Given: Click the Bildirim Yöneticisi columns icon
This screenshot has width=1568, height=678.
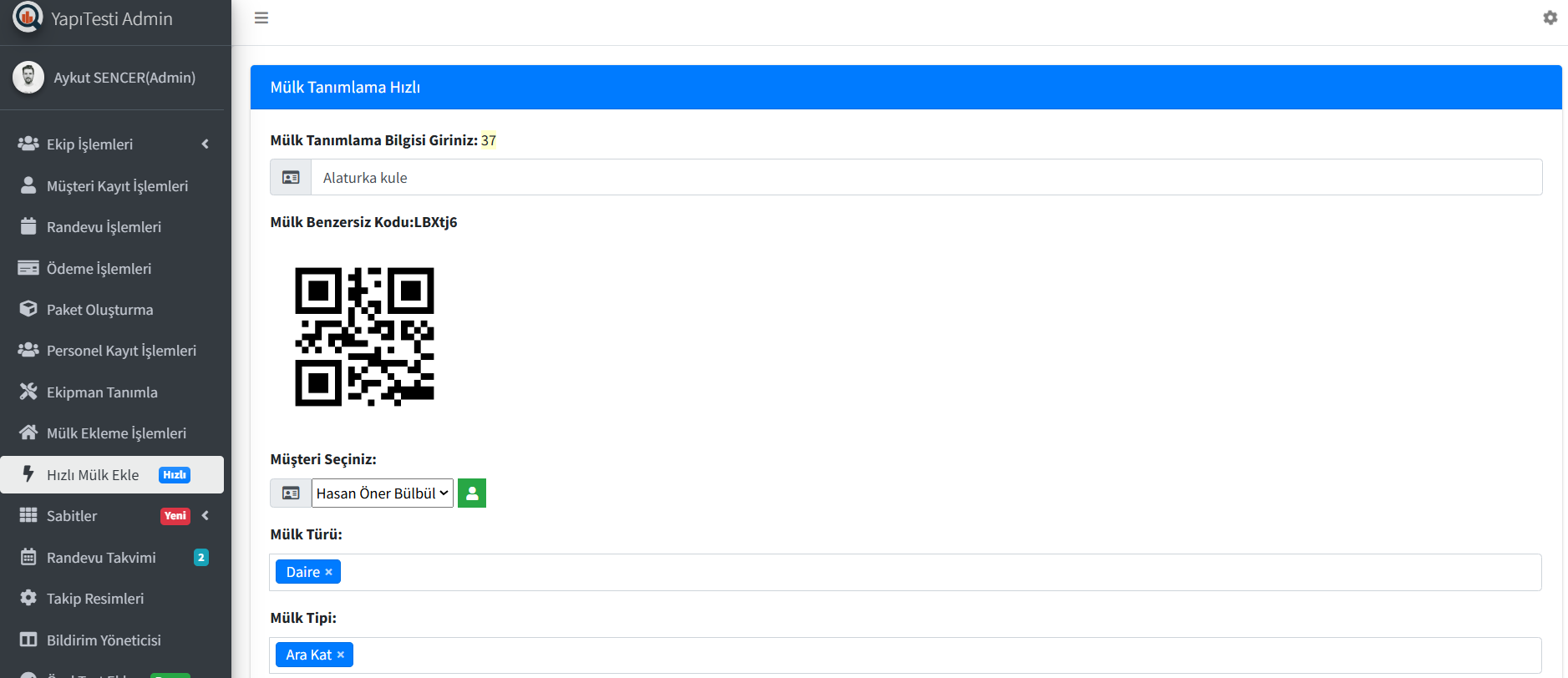Looking at the screenshot, I should tap(28, 640).
